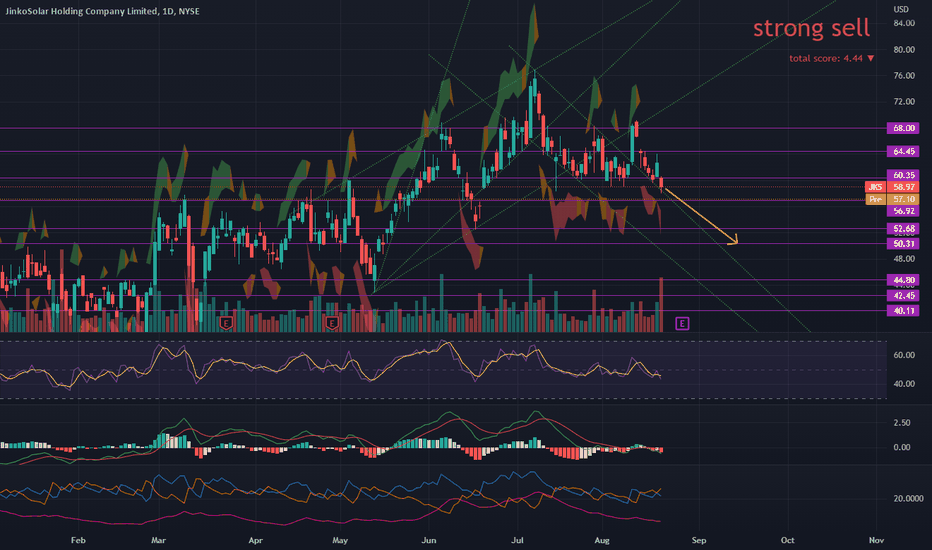The image size is (932, 550).
Task: Click the 48.00 price axis tick
Action: (904, 259)
